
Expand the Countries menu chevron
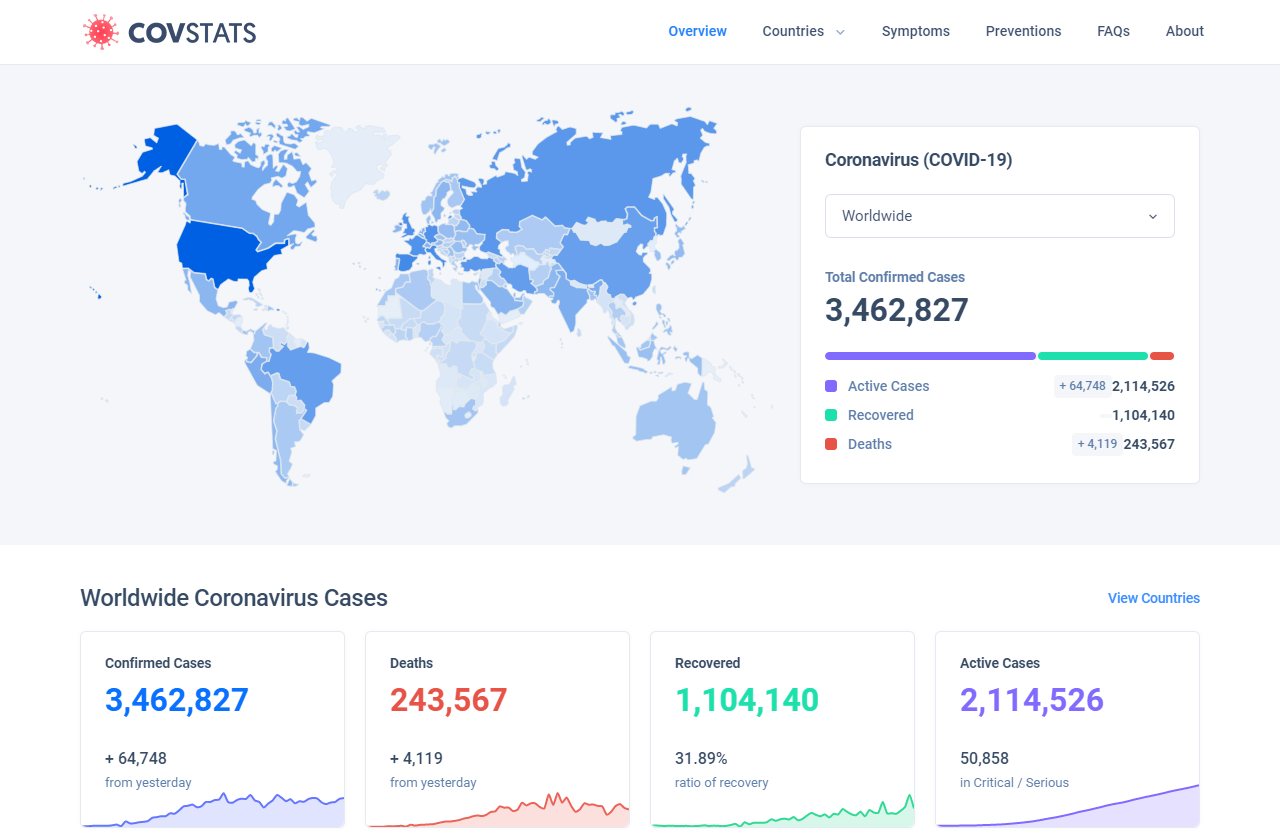coord(840,32)
